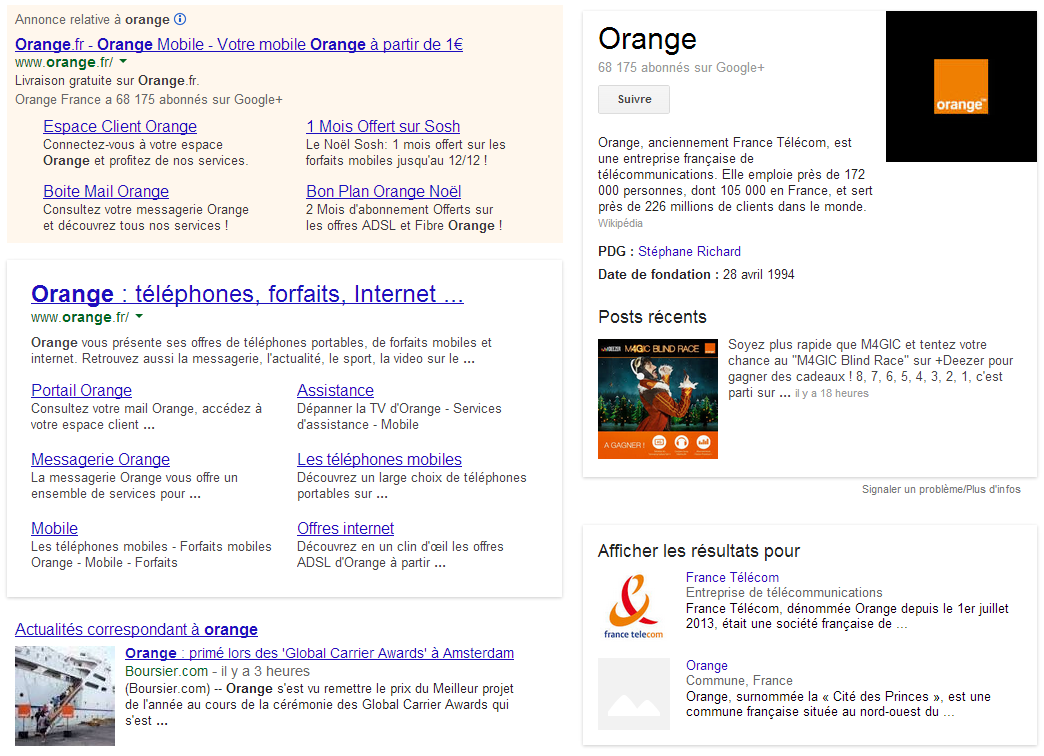Click '68 175 abonnés sur Google+' in knowledge panel
The width and height of the screenshot is (1044, 756).
681,67
